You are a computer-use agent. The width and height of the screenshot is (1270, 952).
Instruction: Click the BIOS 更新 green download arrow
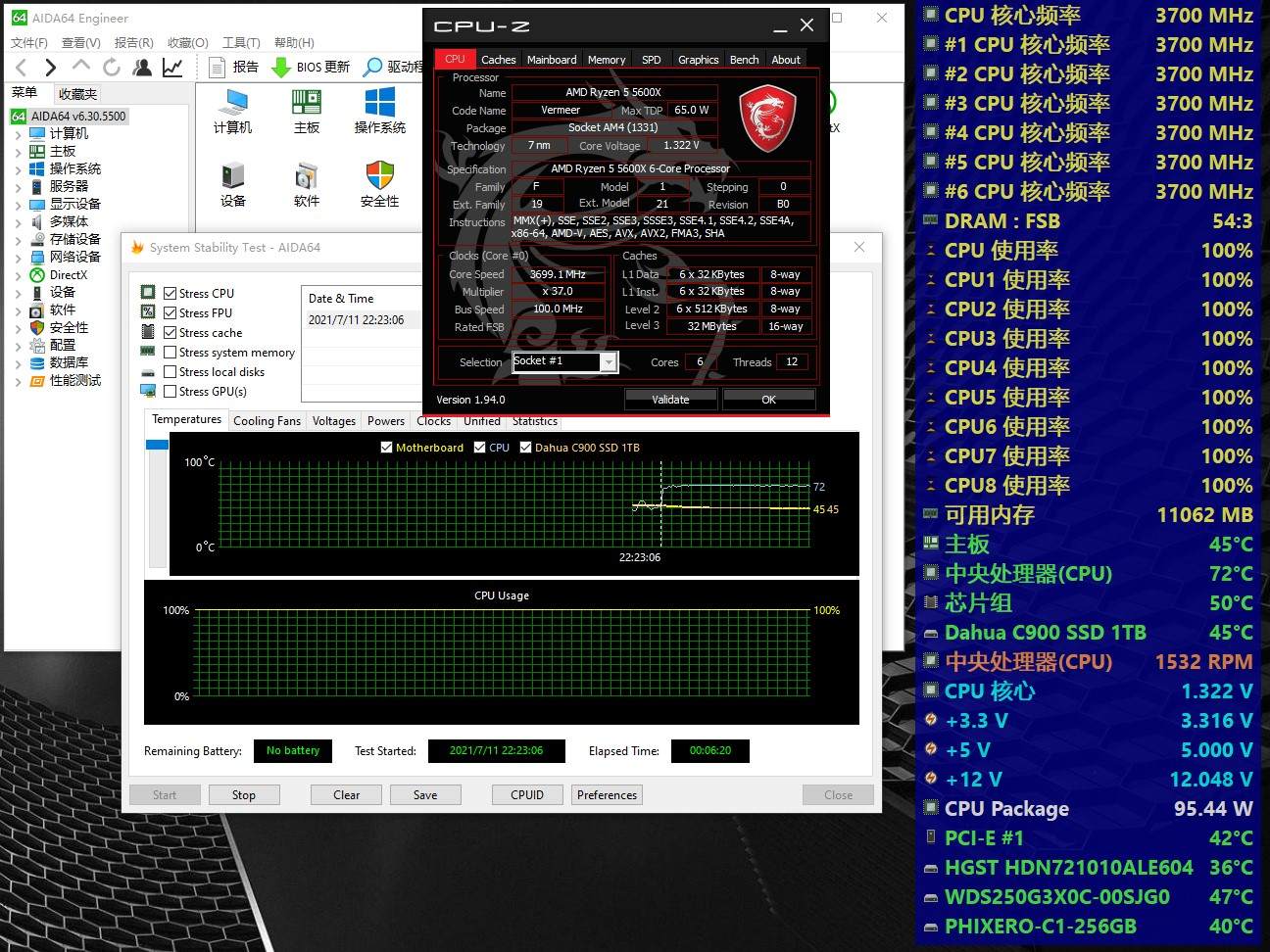(x=280, y=67)
